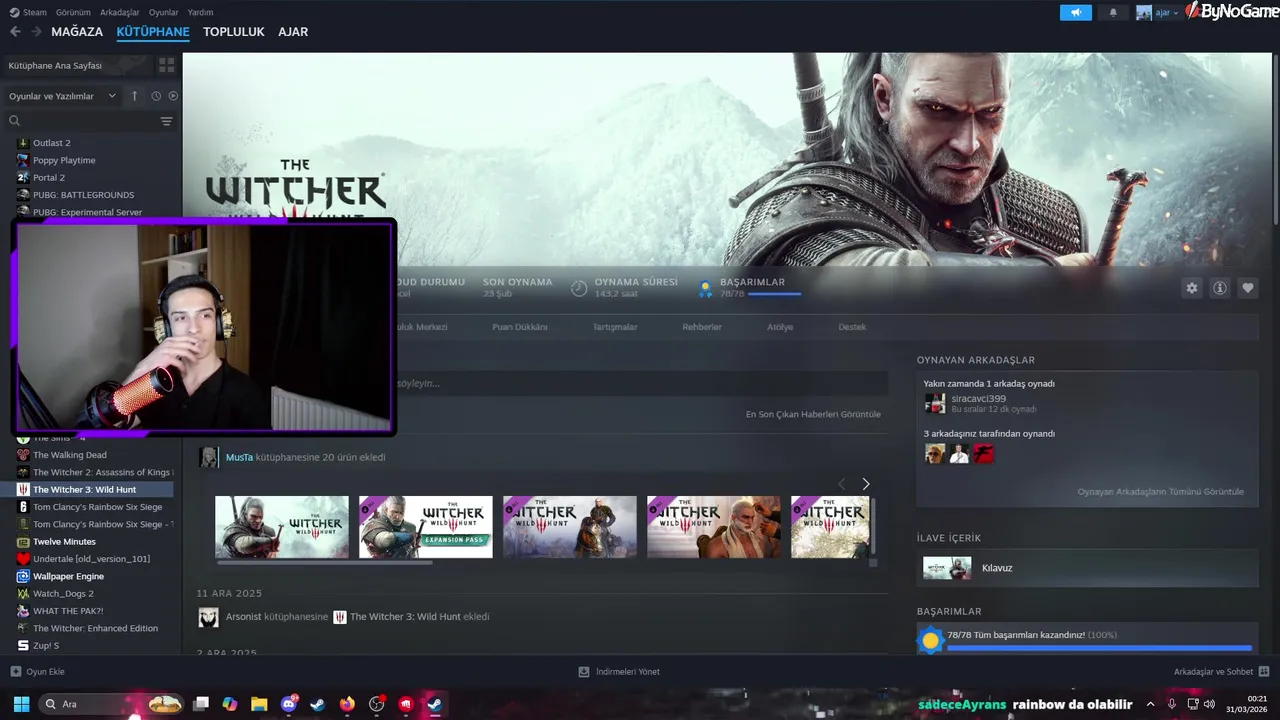Viewport: 1280px width, 720px height.
Task: Open the Oyunlar menu
Action: tap(163, 12)
